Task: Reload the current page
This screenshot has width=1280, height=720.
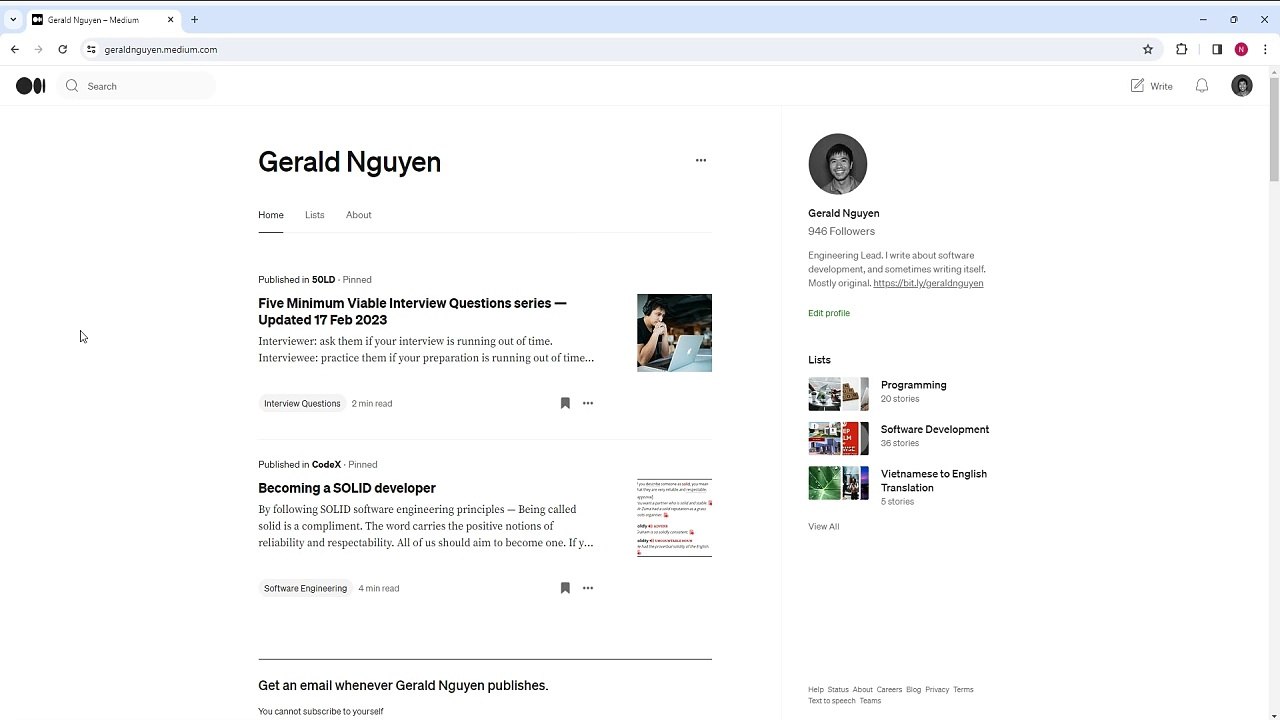Action: tap(63, 49)
